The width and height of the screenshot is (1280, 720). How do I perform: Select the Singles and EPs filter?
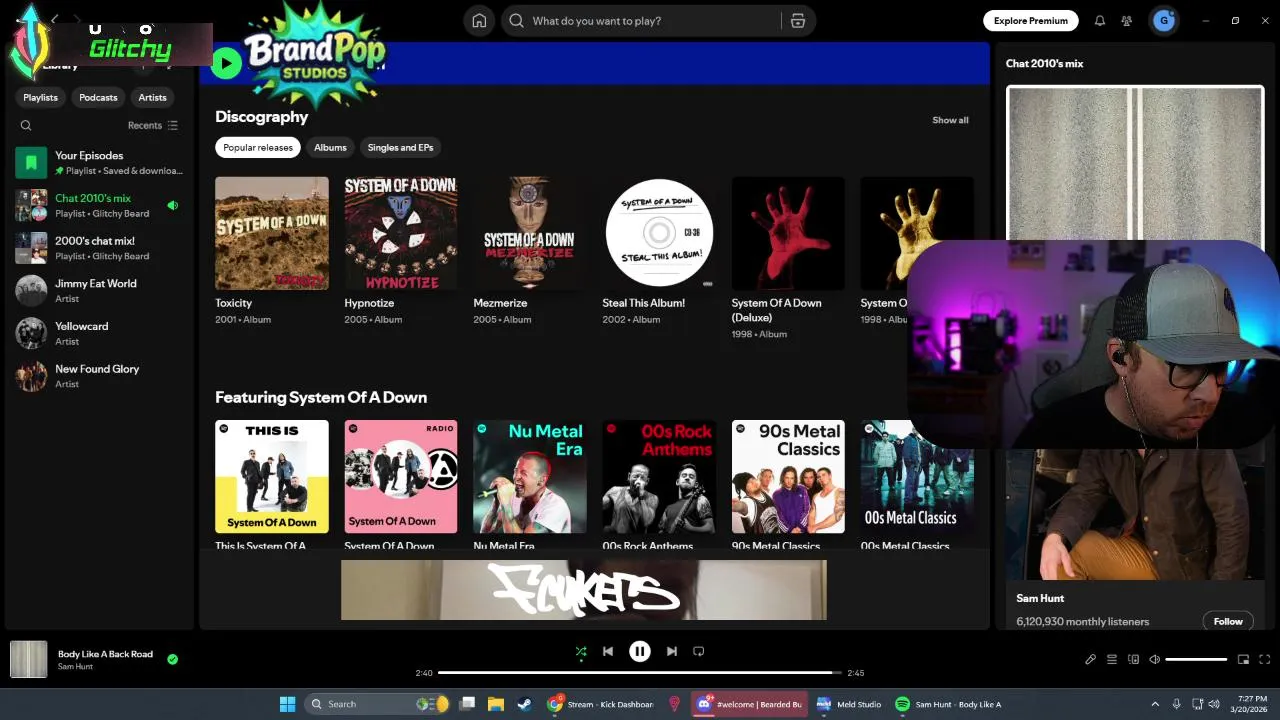(400, 147)
